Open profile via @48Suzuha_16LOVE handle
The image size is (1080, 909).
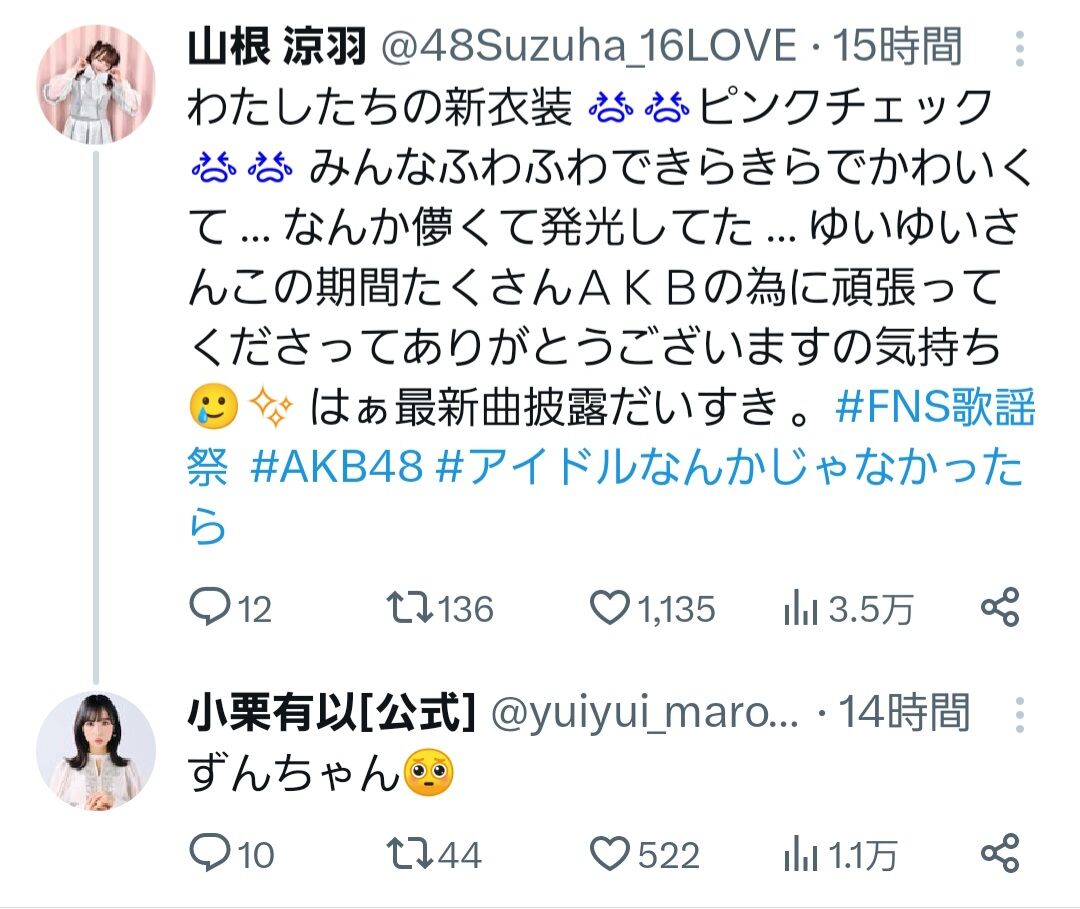[589, 46]
